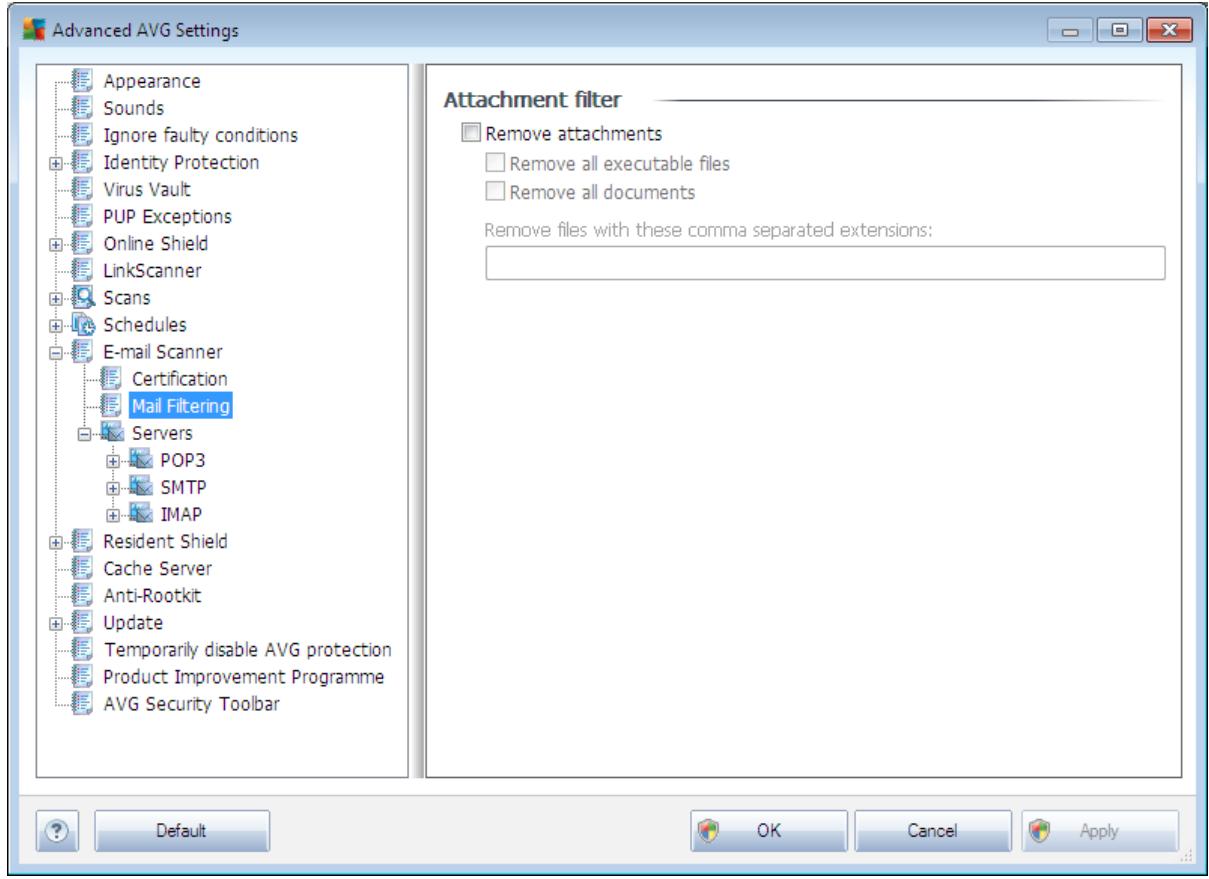Click the Servers envelope icon
This screenshot has height=879, width=1209.
click(114, 433)
